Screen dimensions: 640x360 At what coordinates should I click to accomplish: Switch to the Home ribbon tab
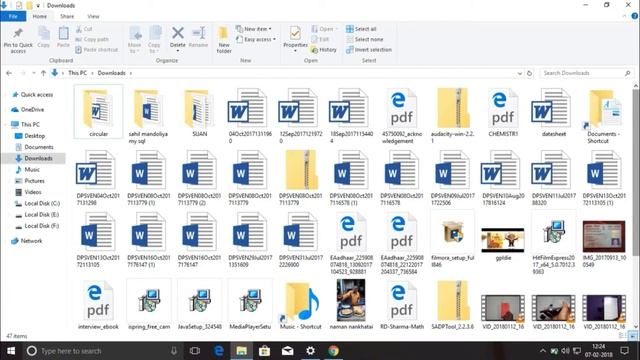click(x=40, y=16)
